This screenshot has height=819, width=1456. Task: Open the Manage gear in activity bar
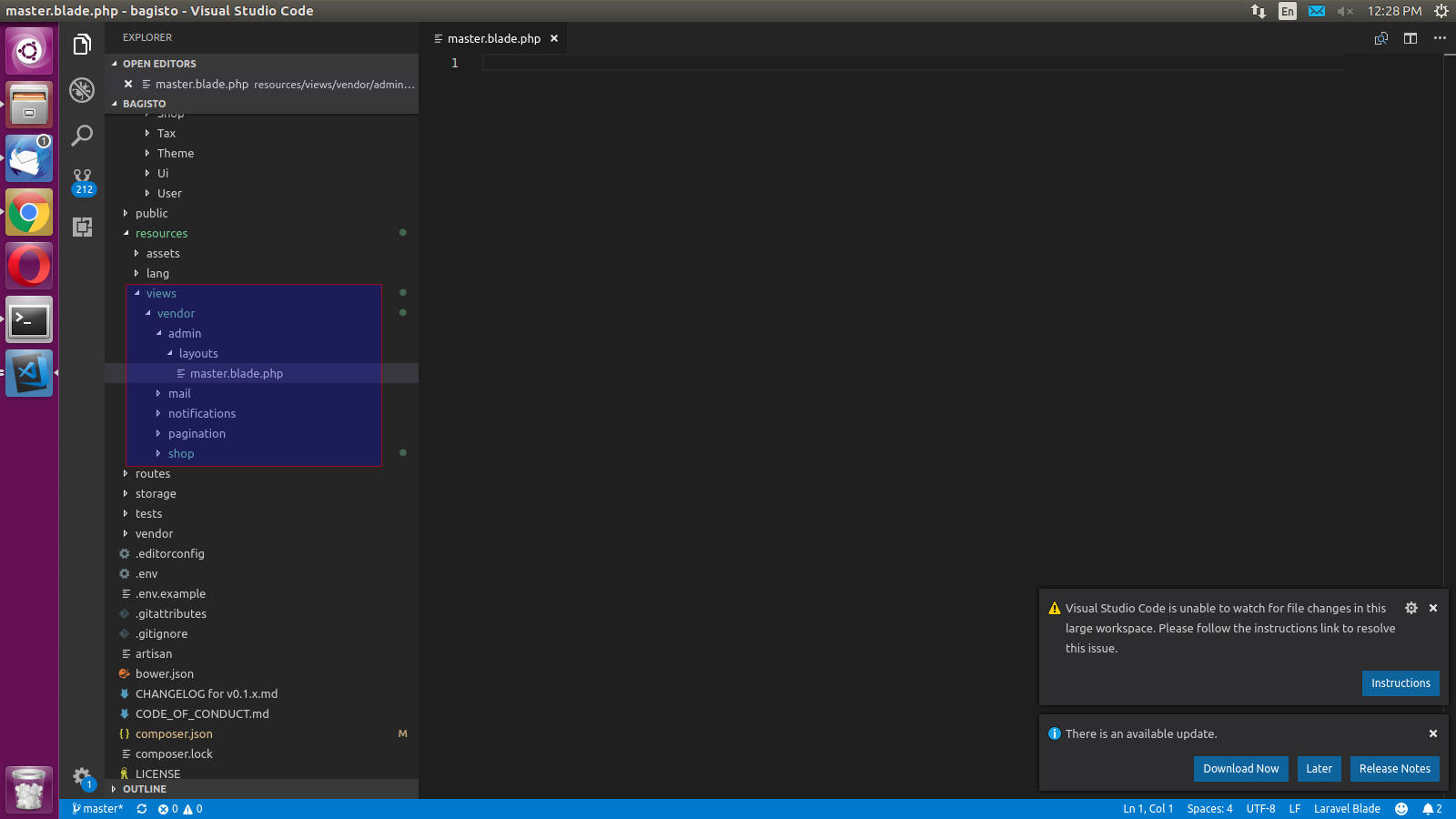coord(83,778)
